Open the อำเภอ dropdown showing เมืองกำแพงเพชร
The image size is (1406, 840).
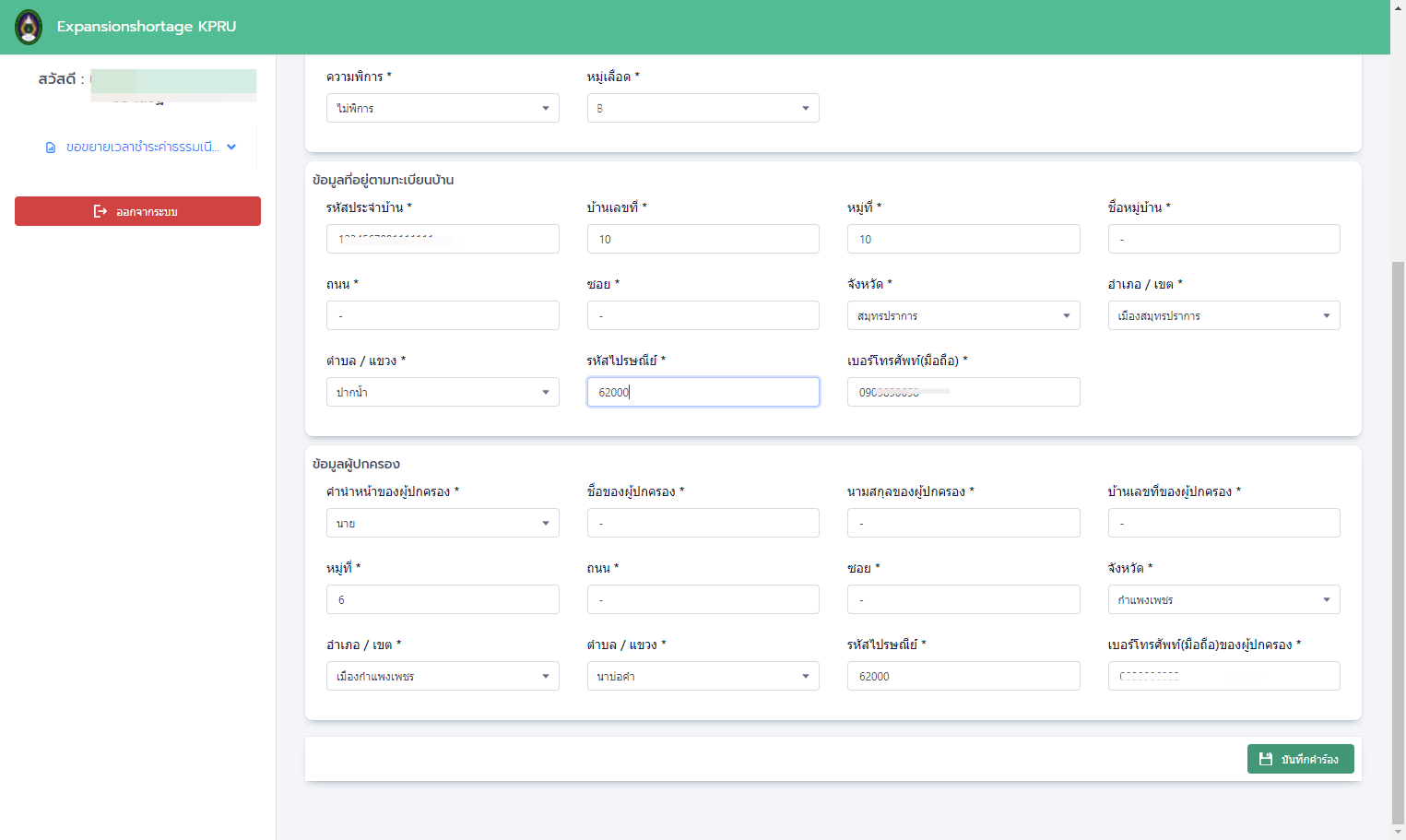[x=443, y=676]
